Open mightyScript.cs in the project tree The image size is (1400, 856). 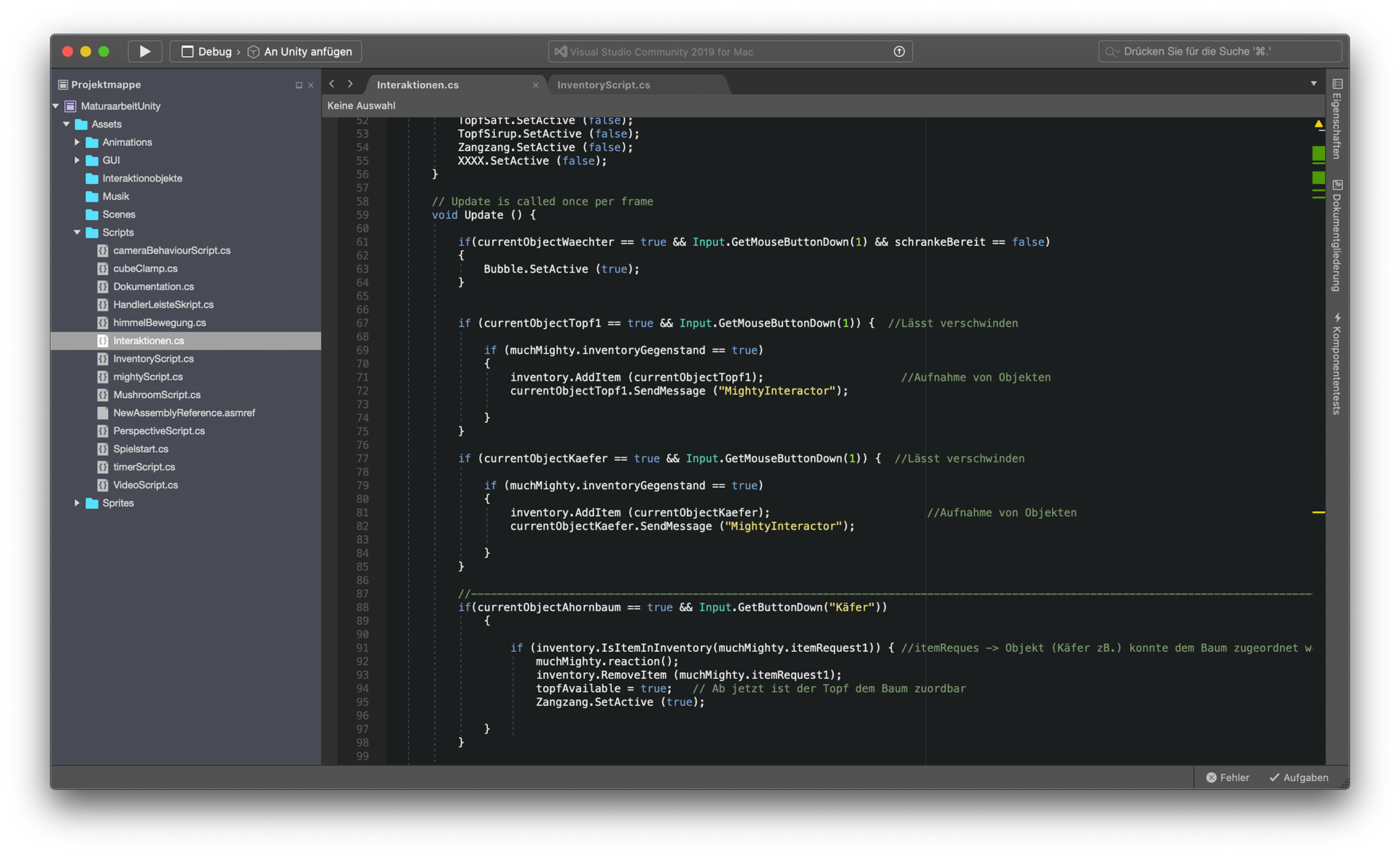tap(148, 377)
